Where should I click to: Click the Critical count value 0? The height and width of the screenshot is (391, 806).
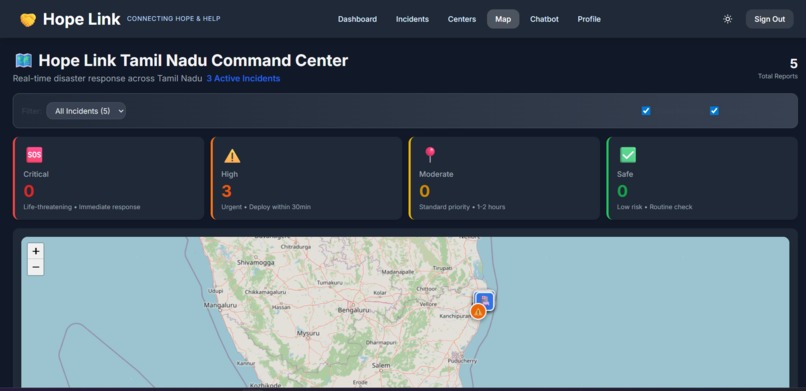point(29,191)
